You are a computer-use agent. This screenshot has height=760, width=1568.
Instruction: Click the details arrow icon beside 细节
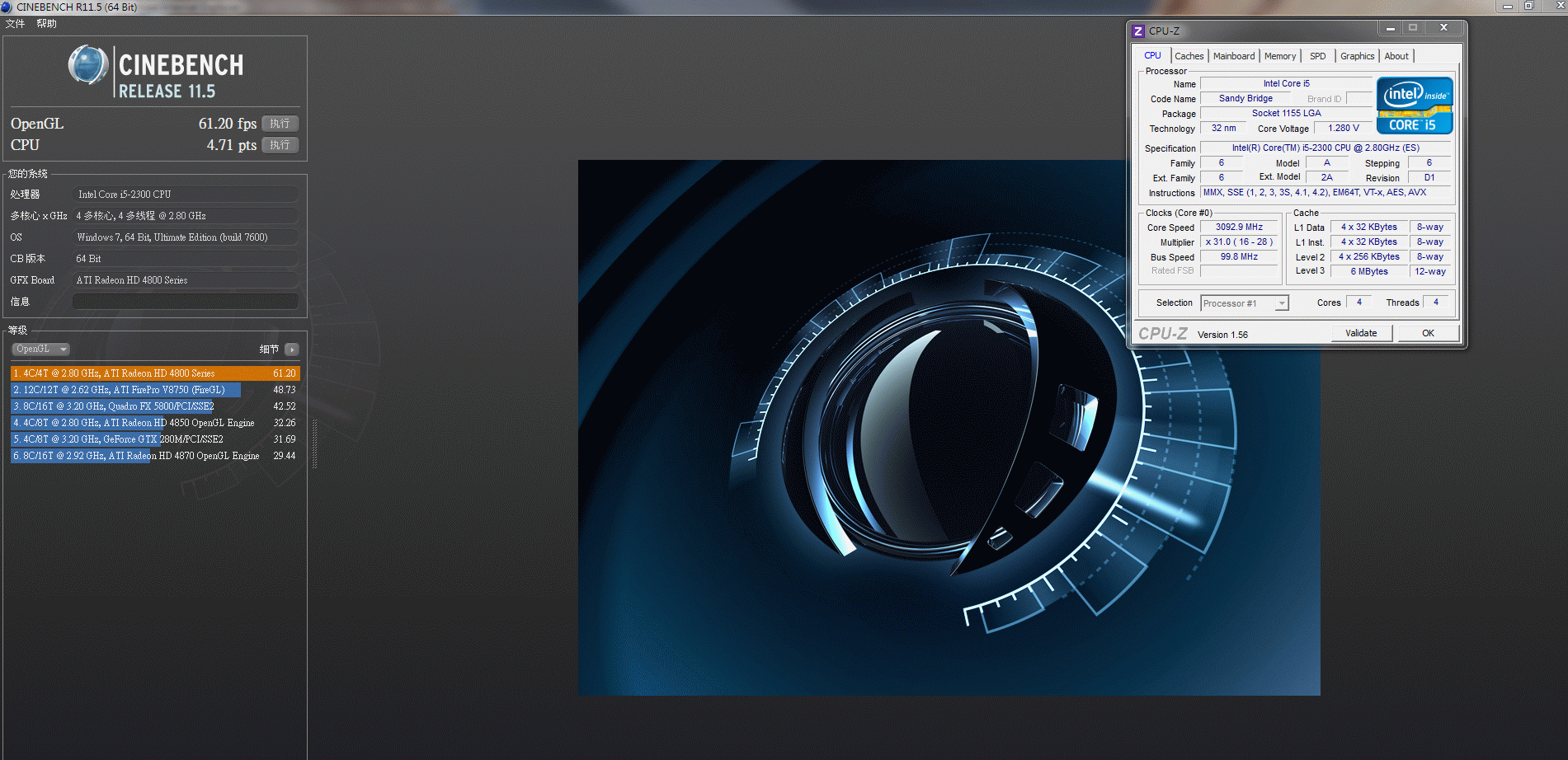291,350
